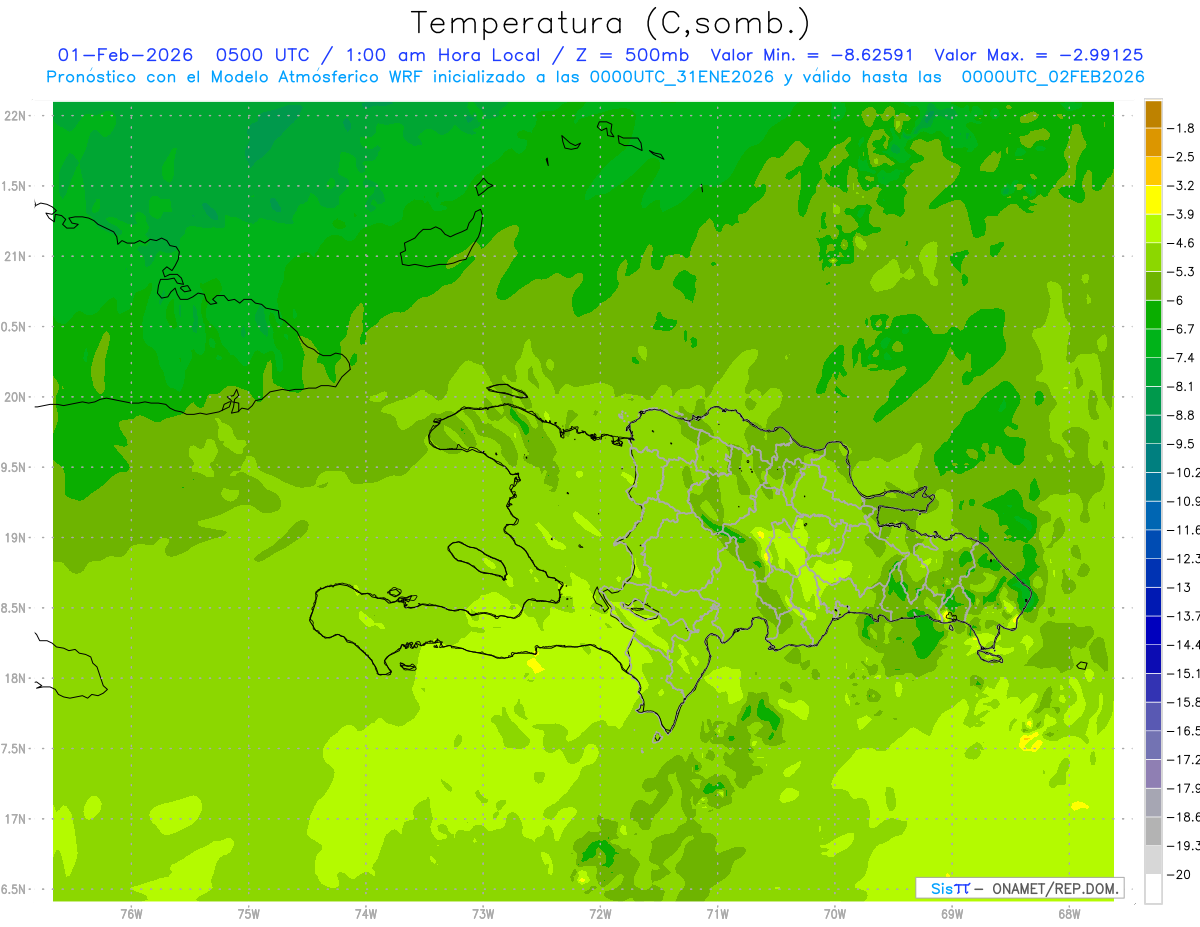Image resolution: width=1200 pixels, height=927 pixels.
Task: Click the '-20' colorbar value
Action: click(x=1179, y=874)
